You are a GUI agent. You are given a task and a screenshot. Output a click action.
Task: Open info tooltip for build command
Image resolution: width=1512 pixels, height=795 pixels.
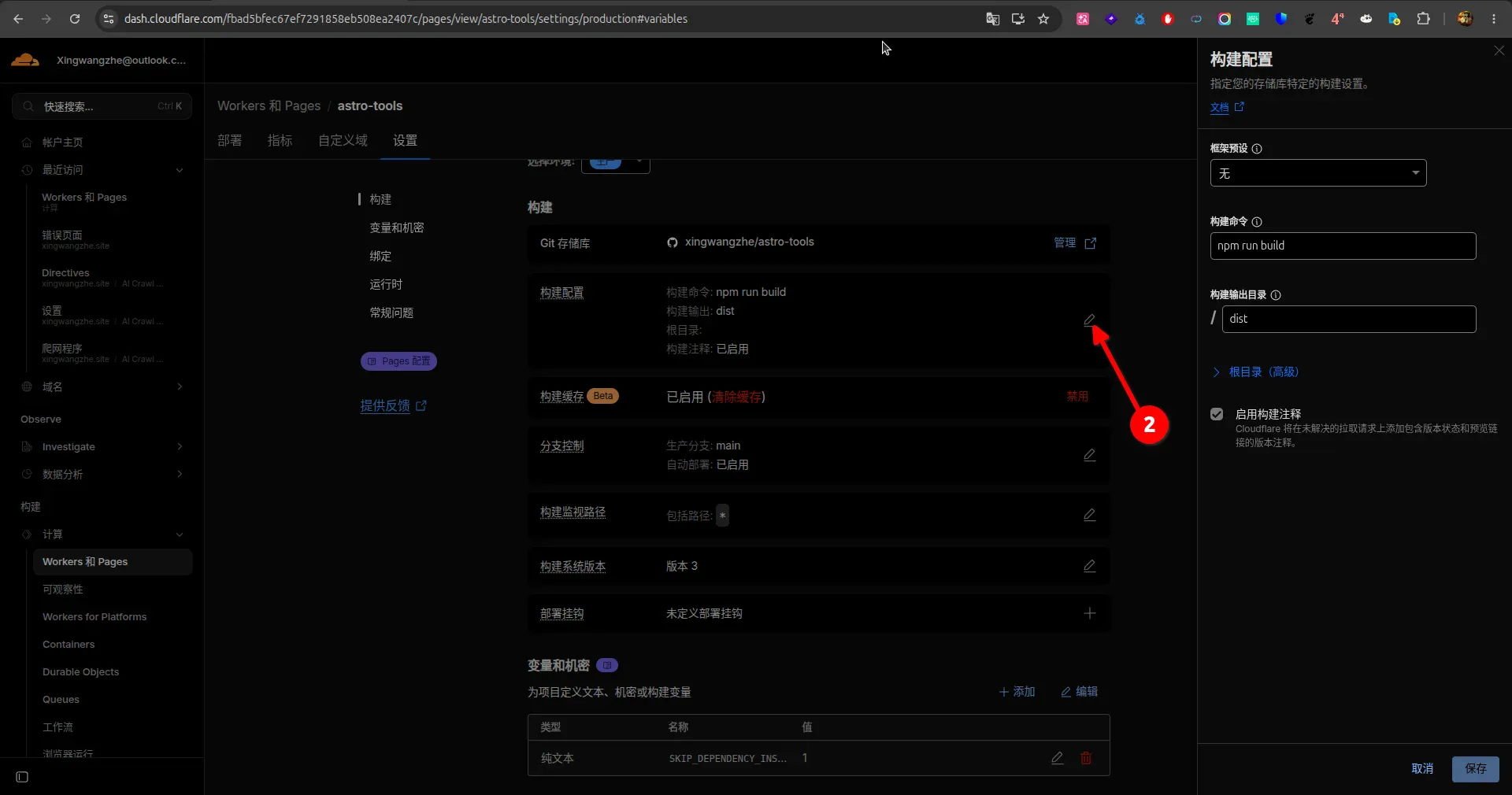[x=1257, y=222]
